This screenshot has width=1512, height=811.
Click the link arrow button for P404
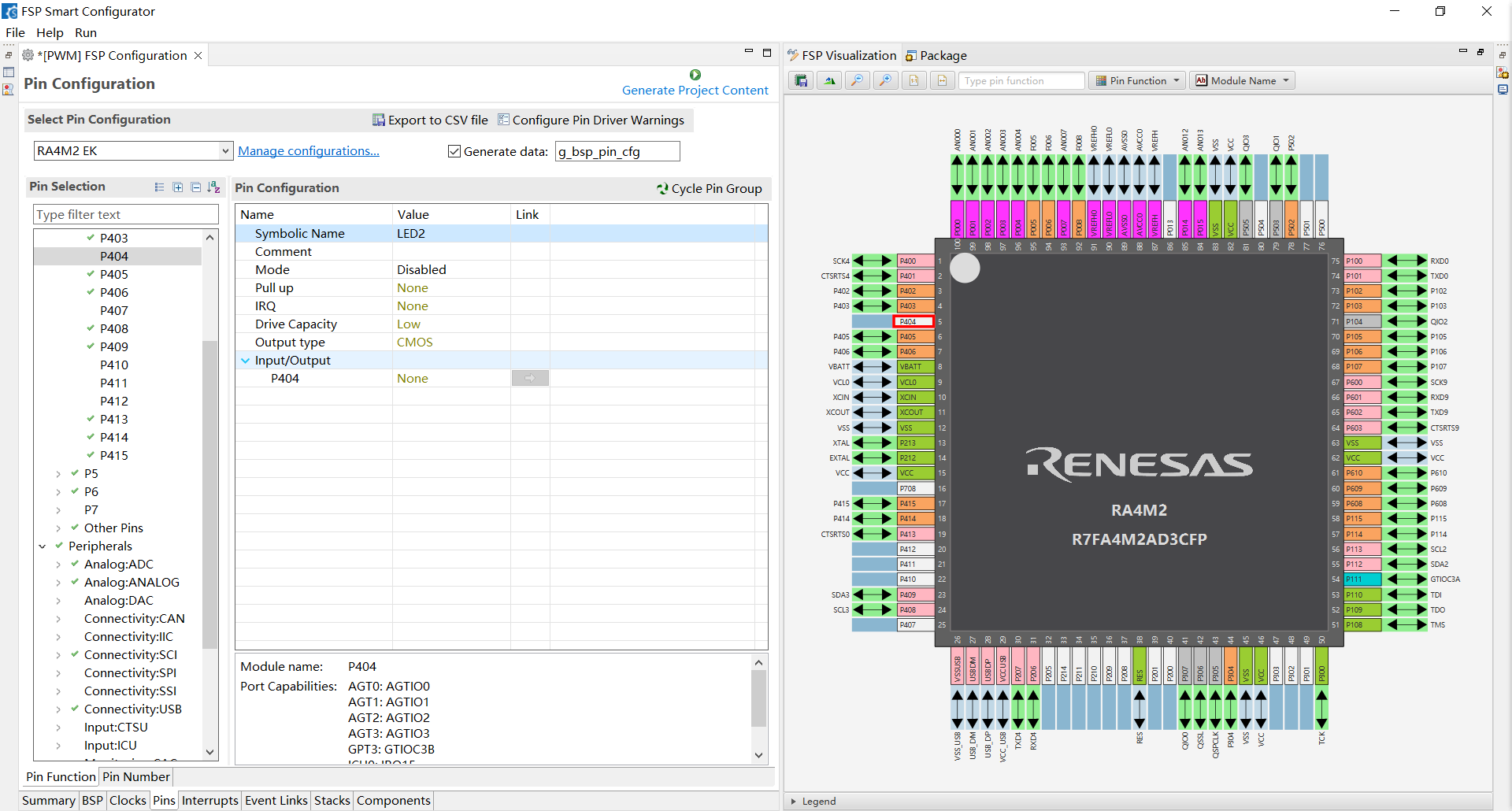coord(530,379)
